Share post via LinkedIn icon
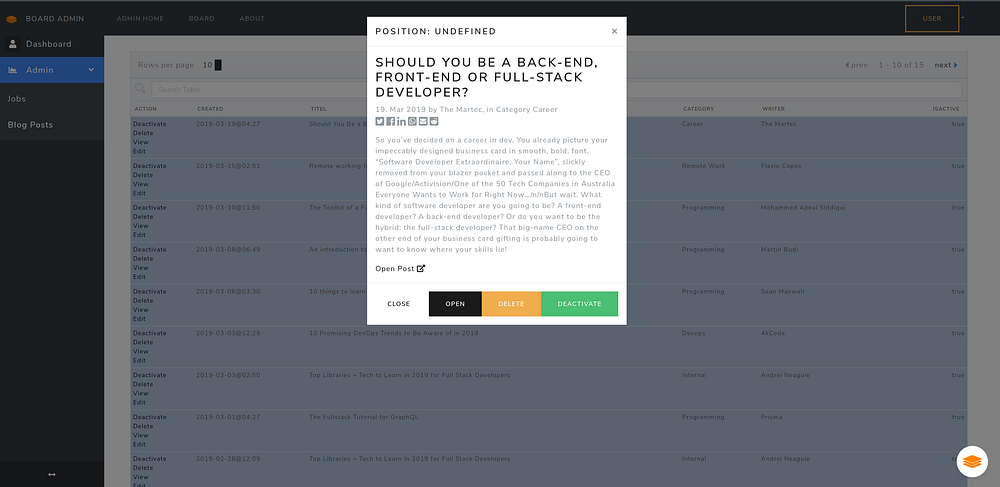Viewport: 1000px width, 487px height. (401, 121)
